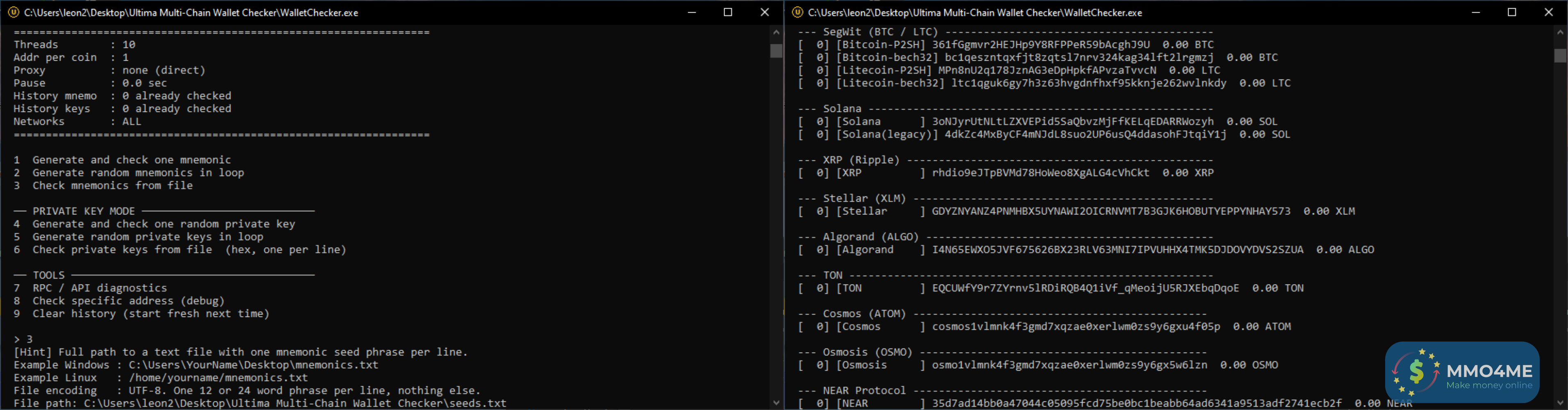The image size is (1568, 410).
Task: Click the right window title bar path text
Action: point(975,12)
